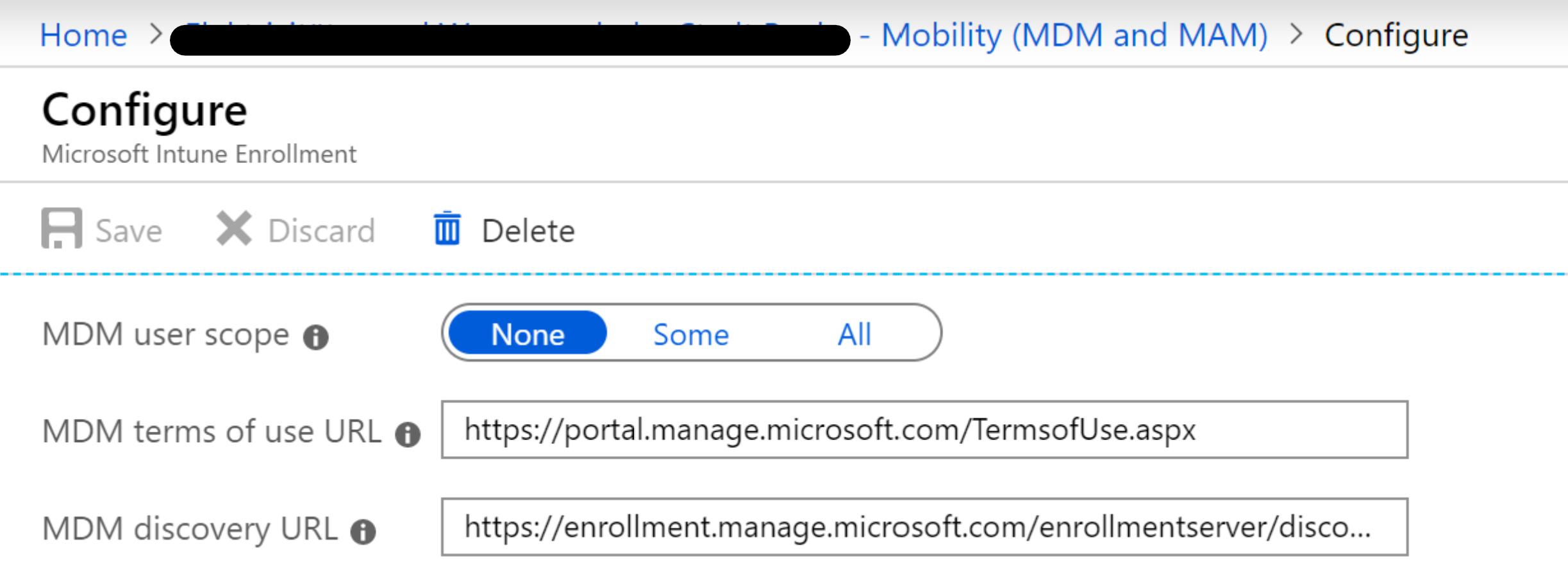The image size is (1568, 580).
Task: Set MDM user scope to All
Action: pos(855,334)
